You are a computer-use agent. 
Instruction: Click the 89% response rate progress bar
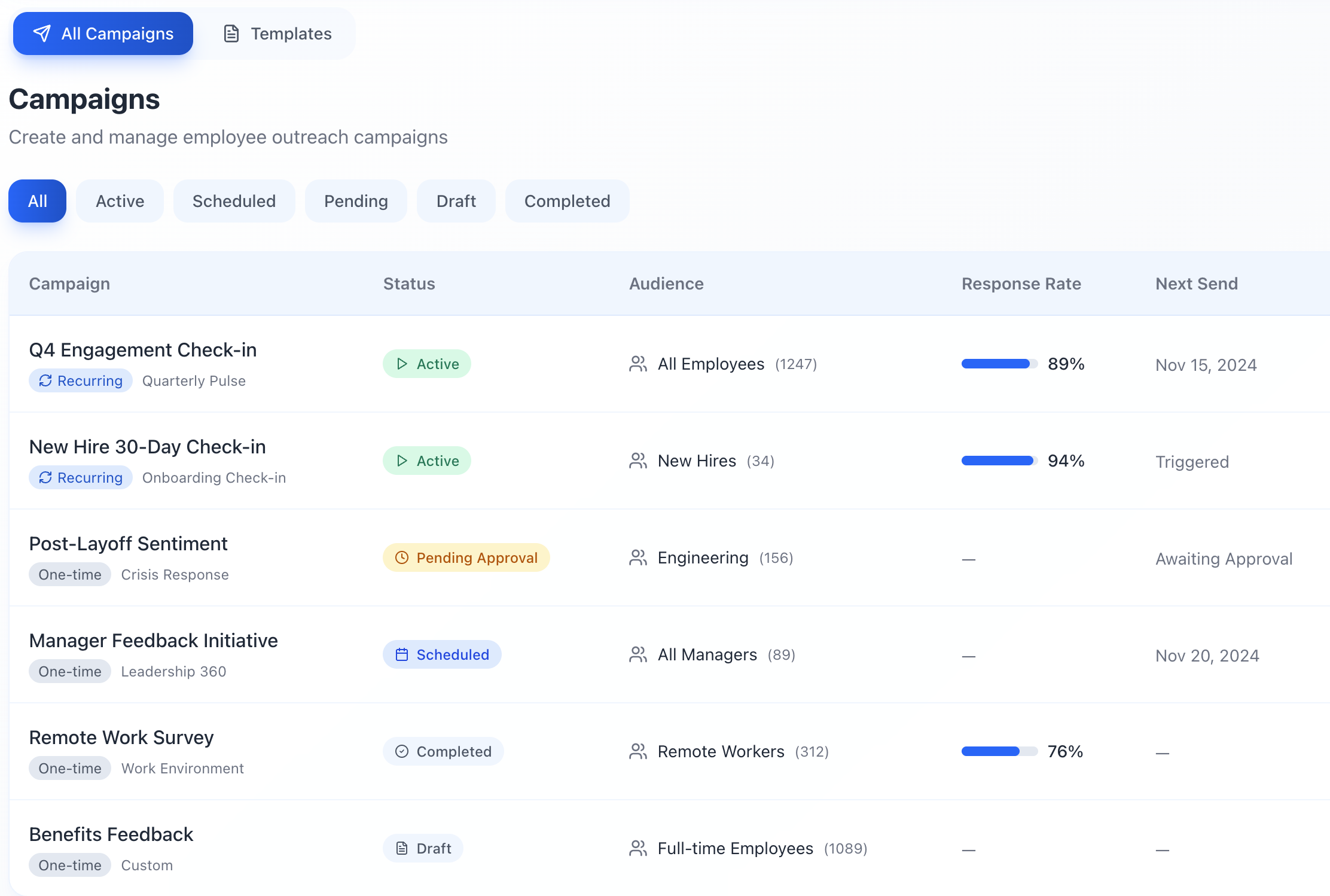tap(999, 364)
